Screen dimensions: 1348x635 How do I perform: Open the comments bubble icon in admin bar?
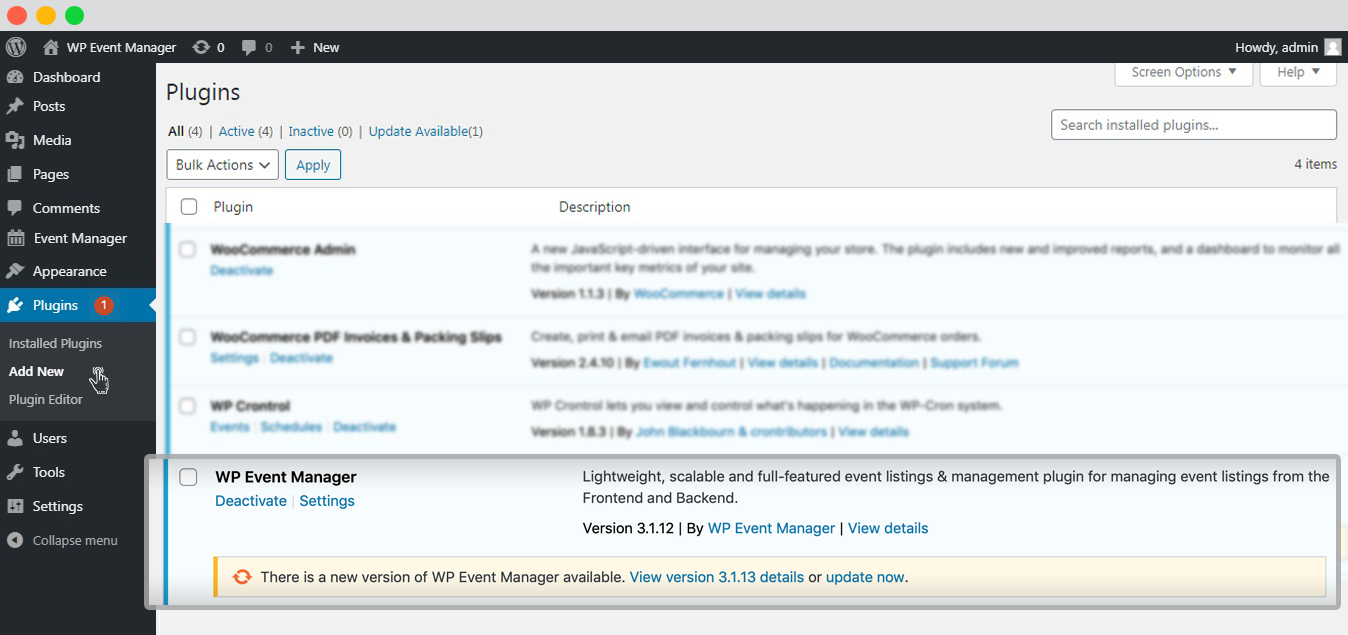[249, 47]
